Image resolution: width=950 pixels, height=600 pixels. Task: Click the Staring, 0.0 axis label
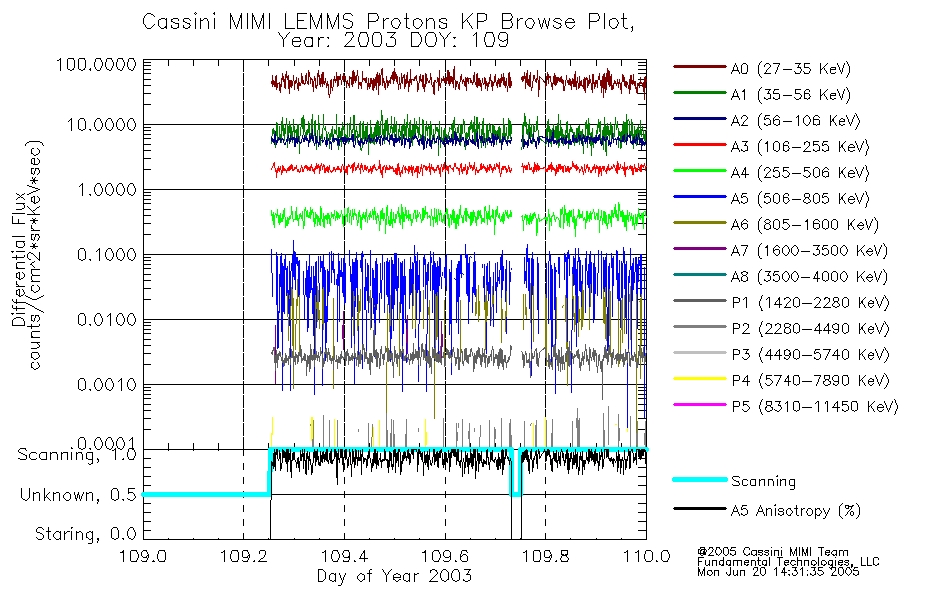pyautogui.click(x=85, y=534)
